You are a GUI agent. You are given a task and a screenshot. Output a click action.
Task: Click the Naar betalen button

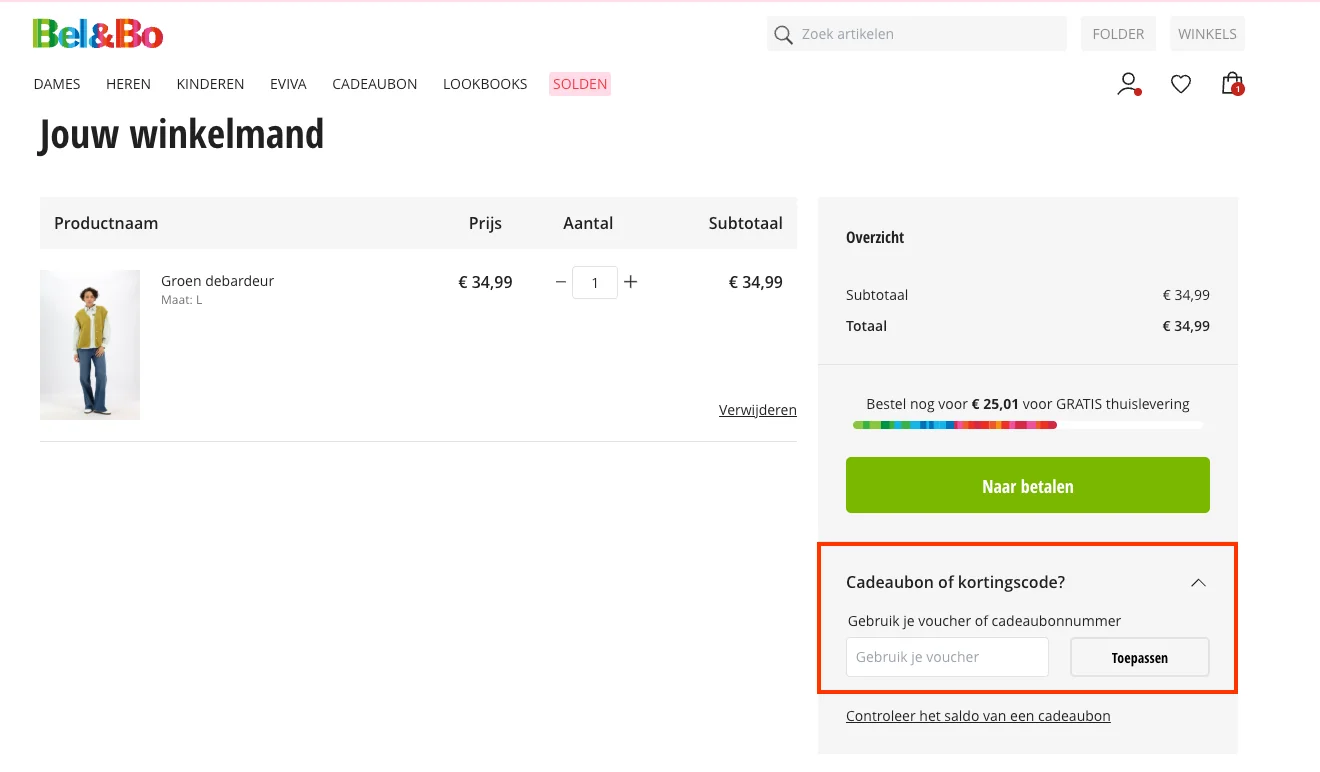coord(1027,485)
